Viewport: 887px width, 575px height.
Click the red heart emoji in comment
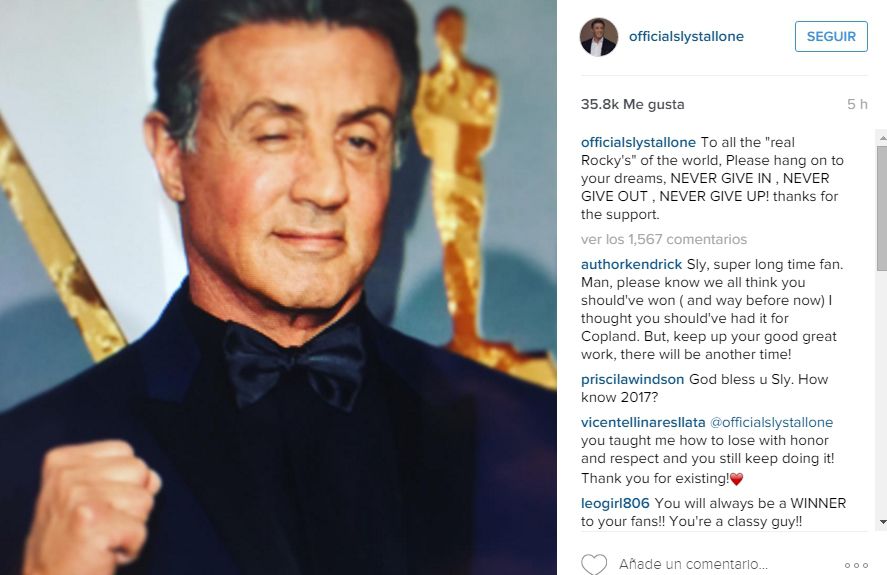pos(737,479)
